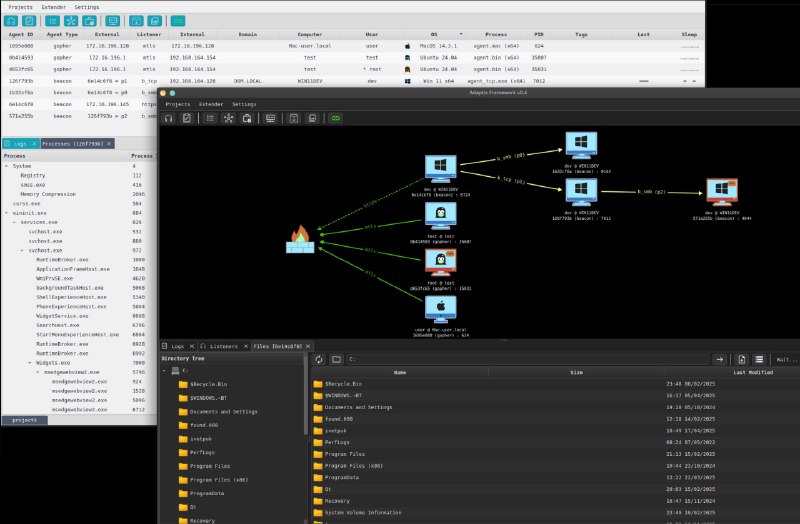Click the monitor icon in the light window toolbar
This screenshot has height=524, width=800.
(113, 21)
